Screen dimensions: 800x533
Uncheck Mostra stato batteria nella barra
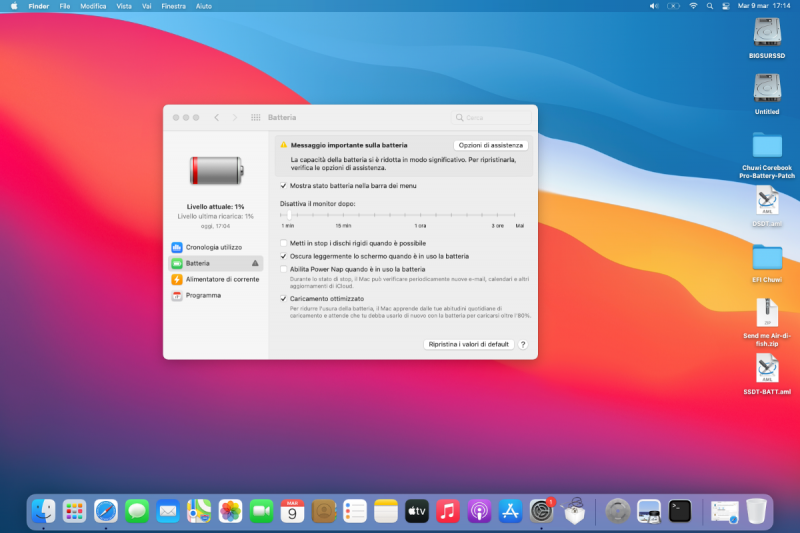coord(284,186)
